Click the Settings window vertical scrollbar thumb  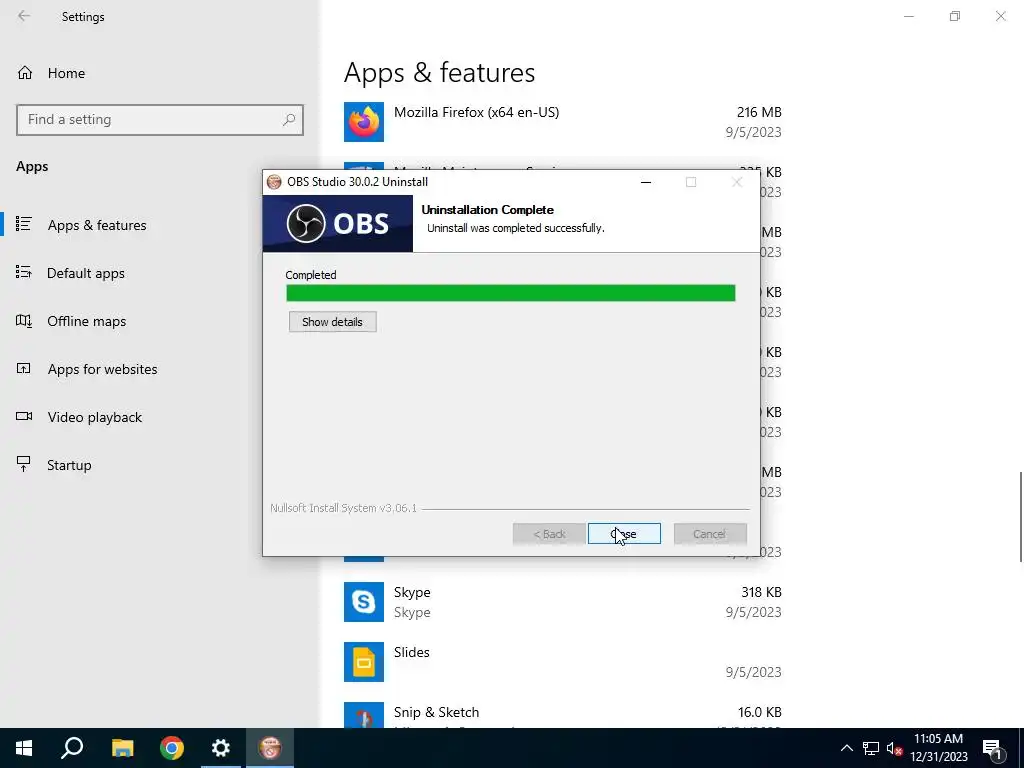click(1020, 516)
